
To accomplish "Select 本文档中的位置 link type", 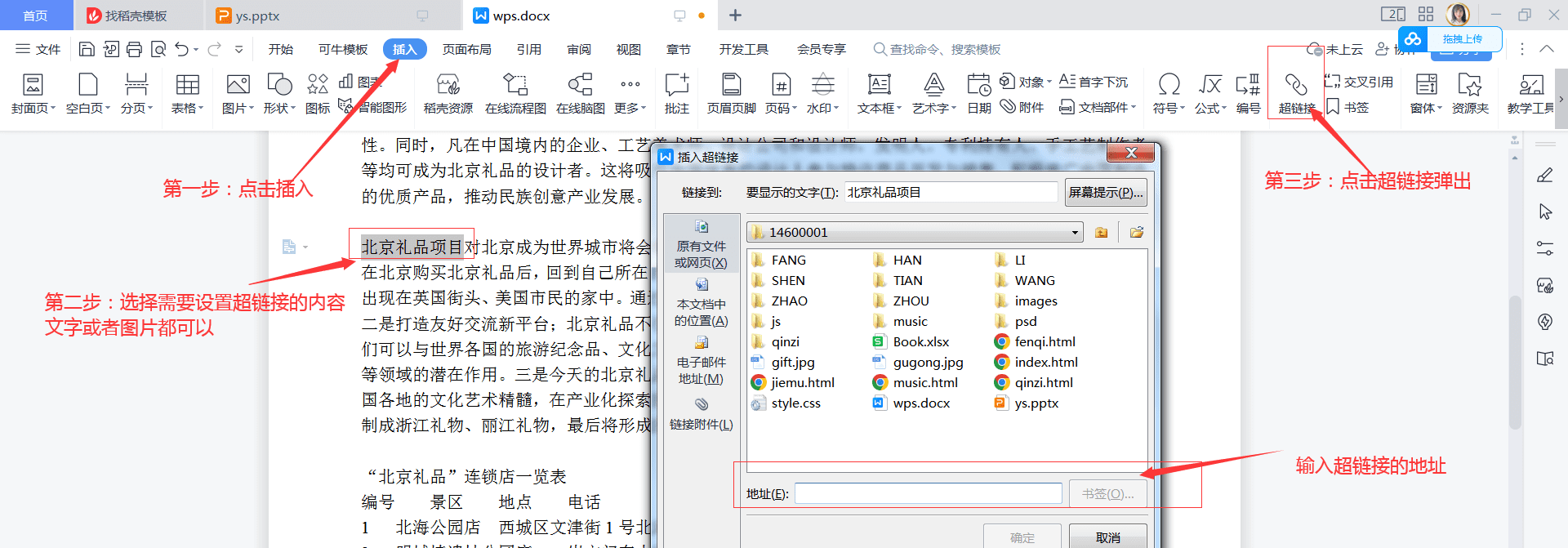I will [x=701, y=302].
